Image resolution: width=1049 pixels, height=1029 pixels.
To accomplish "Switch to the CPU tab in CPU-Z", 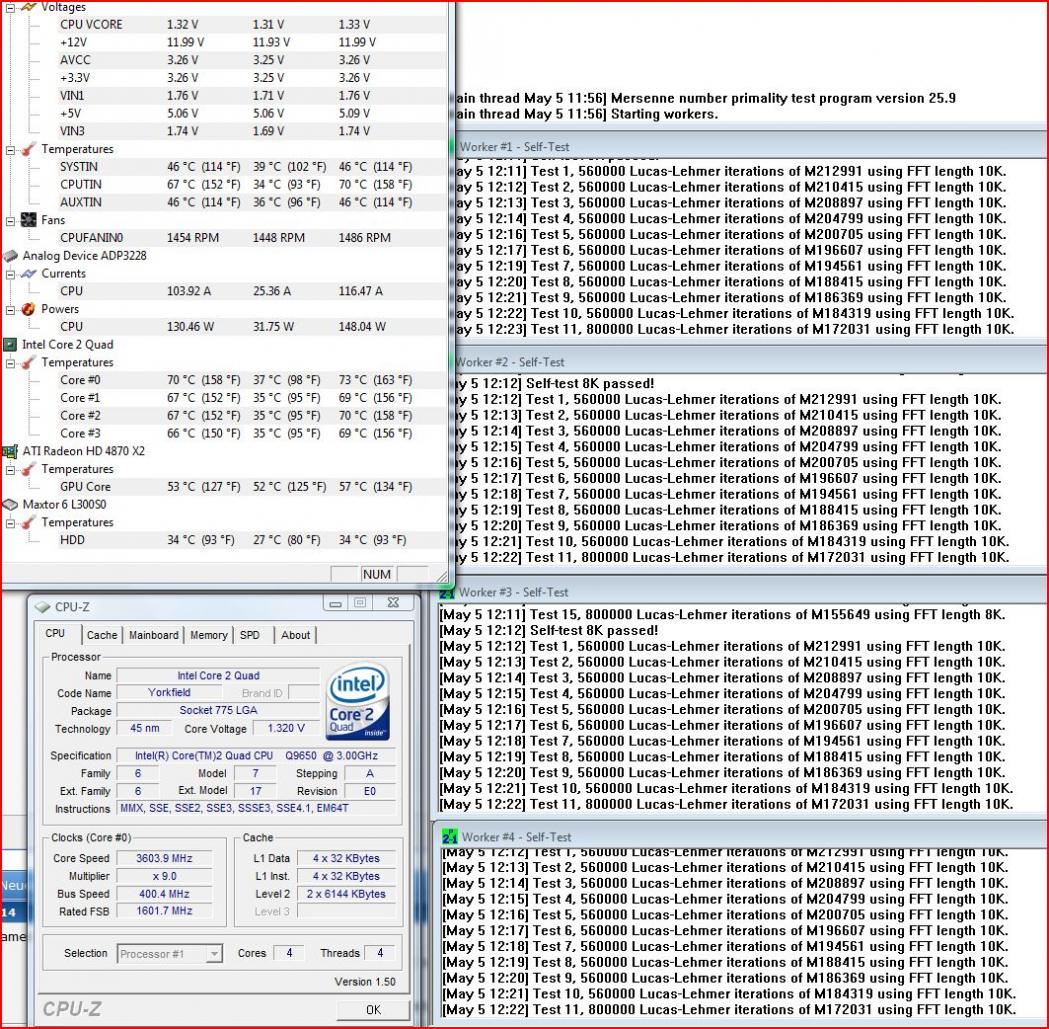I will click(58, 634).
